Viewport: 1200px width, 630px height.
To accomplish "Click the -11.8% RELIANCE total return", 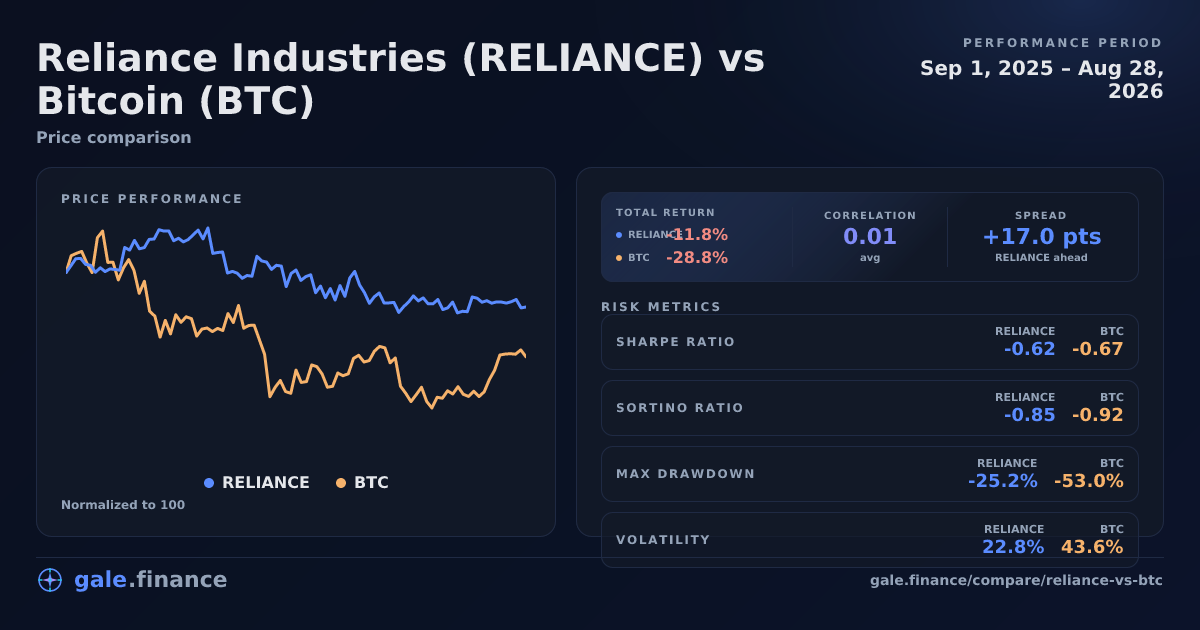I will point(697,235).
